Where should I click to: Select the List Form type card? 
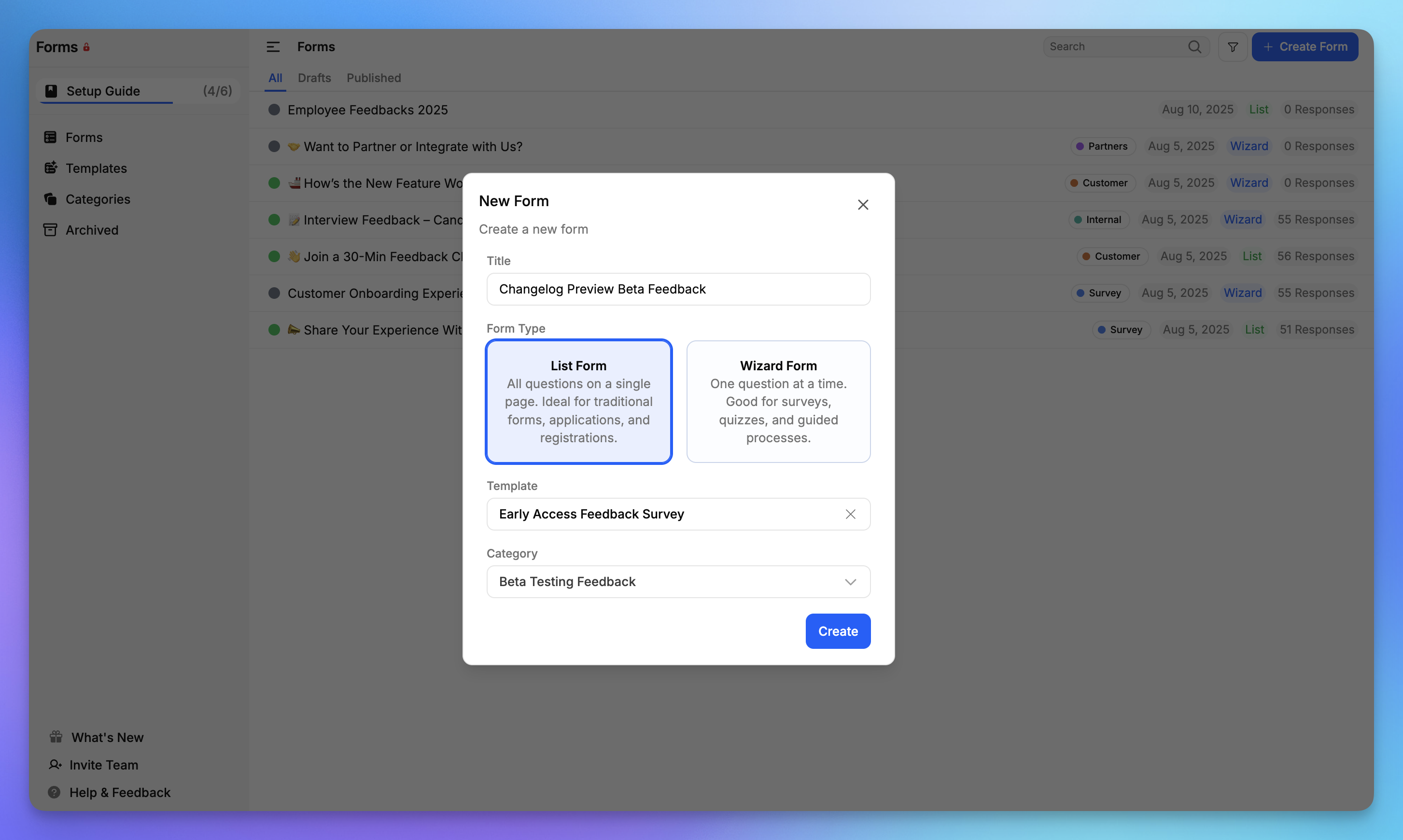pyautogui.click(x=578, y=401)
